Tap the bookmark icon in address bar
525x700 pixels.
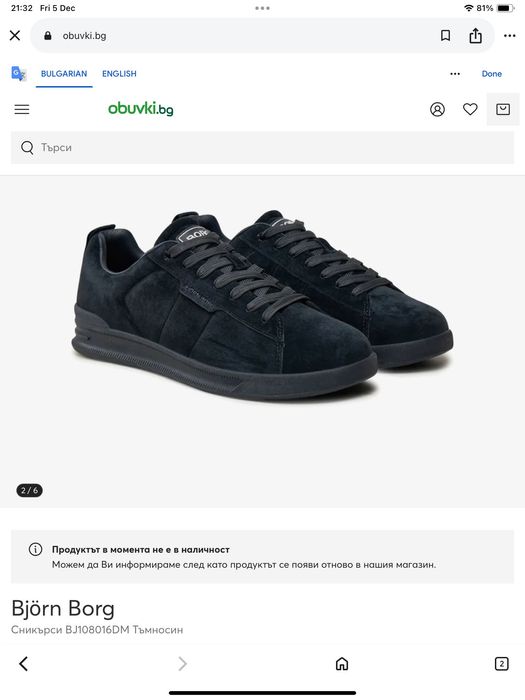click(x=446, y=35)
